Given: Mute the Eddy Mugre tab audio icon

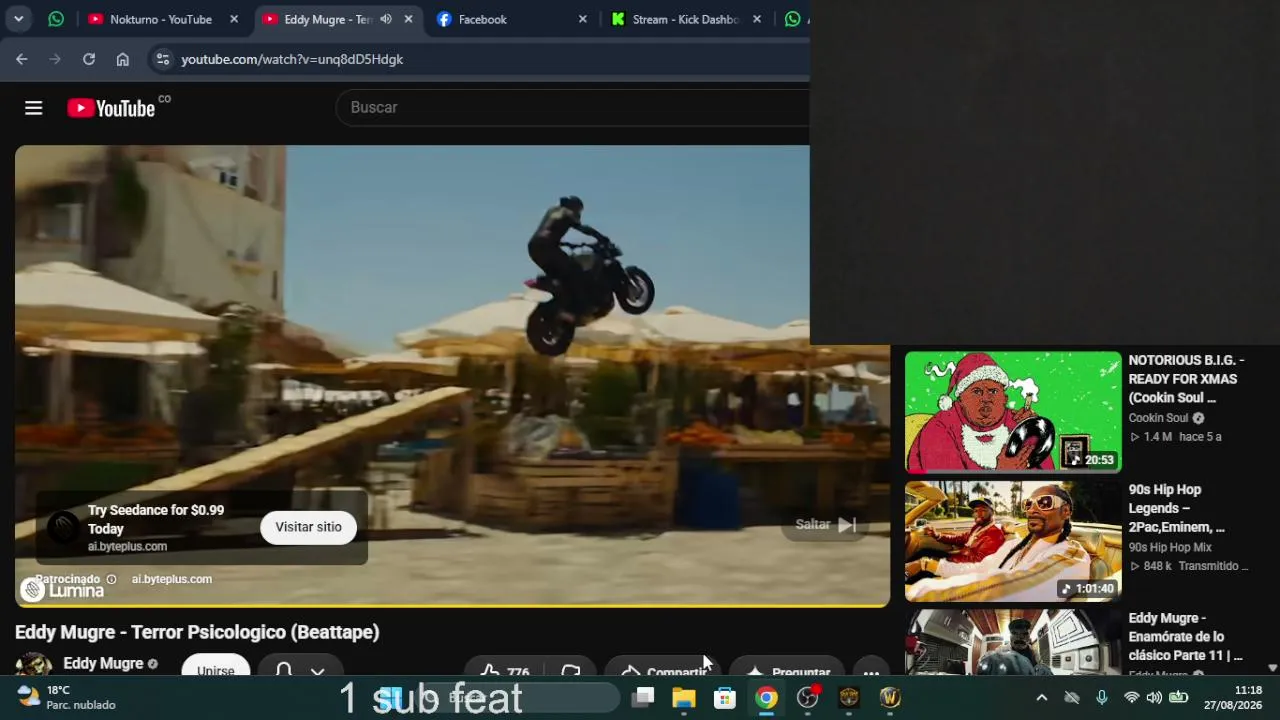Looking at the screenshot, I should (x=386, y=19).
